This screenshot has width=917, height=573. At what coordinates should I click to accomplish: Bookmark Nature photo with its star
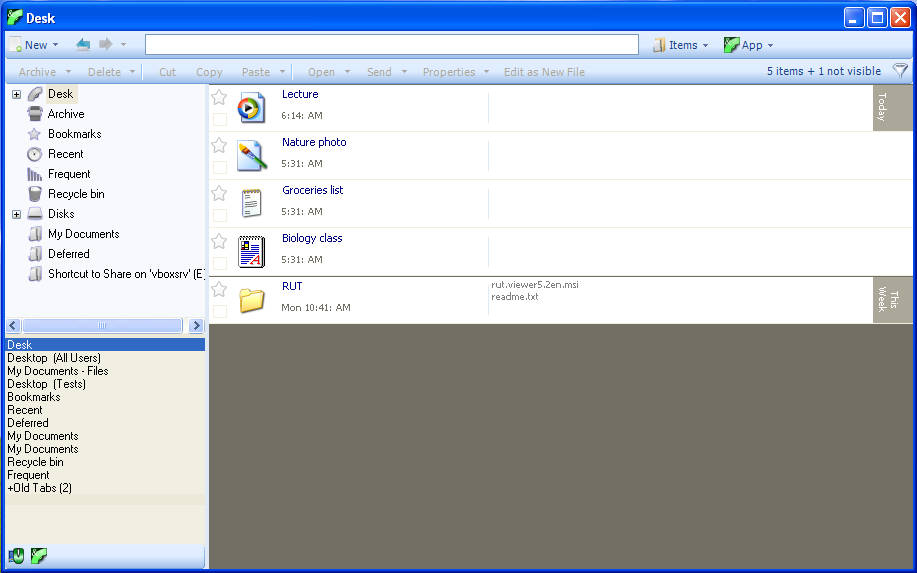(219, 144)
